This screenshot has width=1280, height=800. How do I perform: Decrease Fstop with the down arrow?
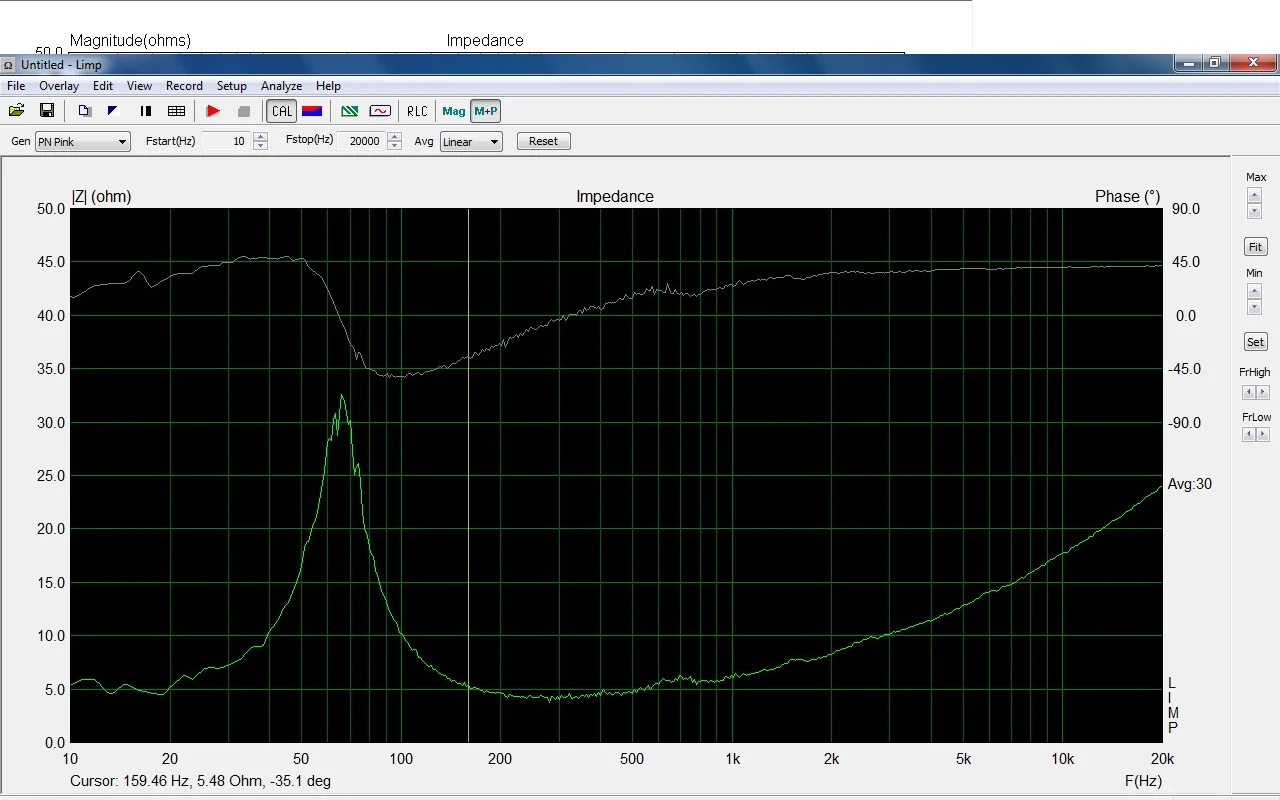coord(395,146)
